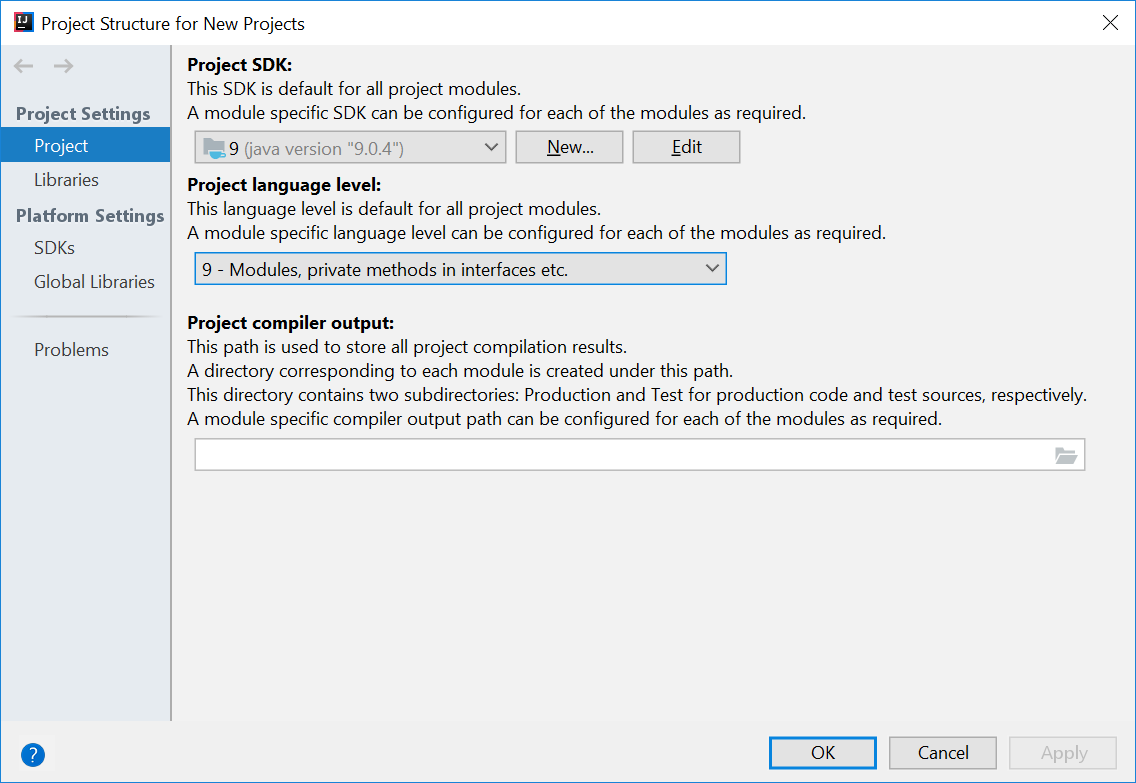
Task: Click the back navigation arrow
Action: (22, 66)
